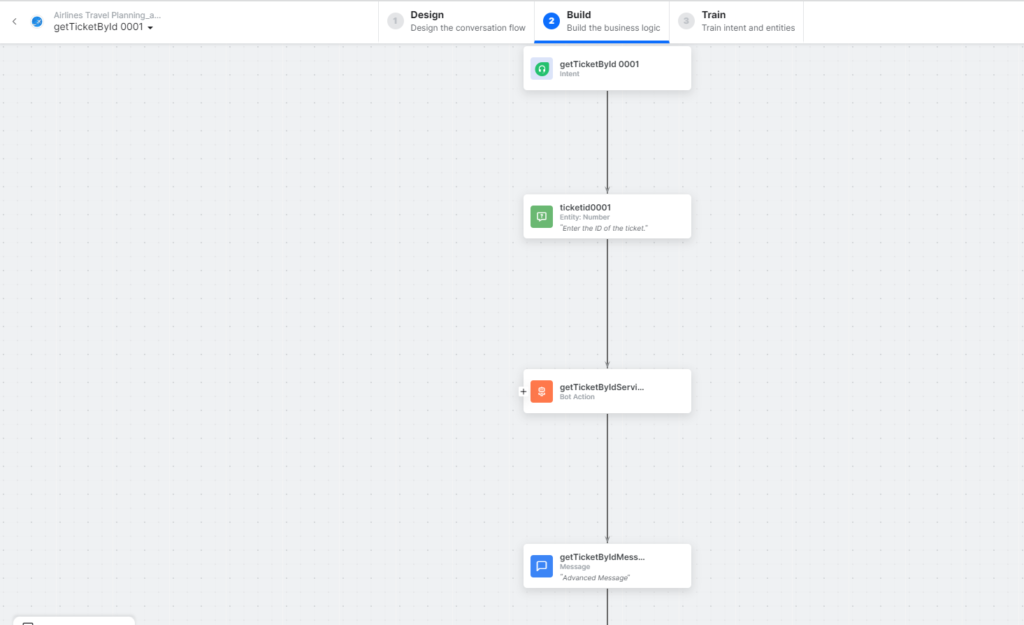The height and width of the screenshot is (625, 1024).
Task: Click the orange Bot Action icon on getTicketByIdServi node
Action: pos(541,391)
